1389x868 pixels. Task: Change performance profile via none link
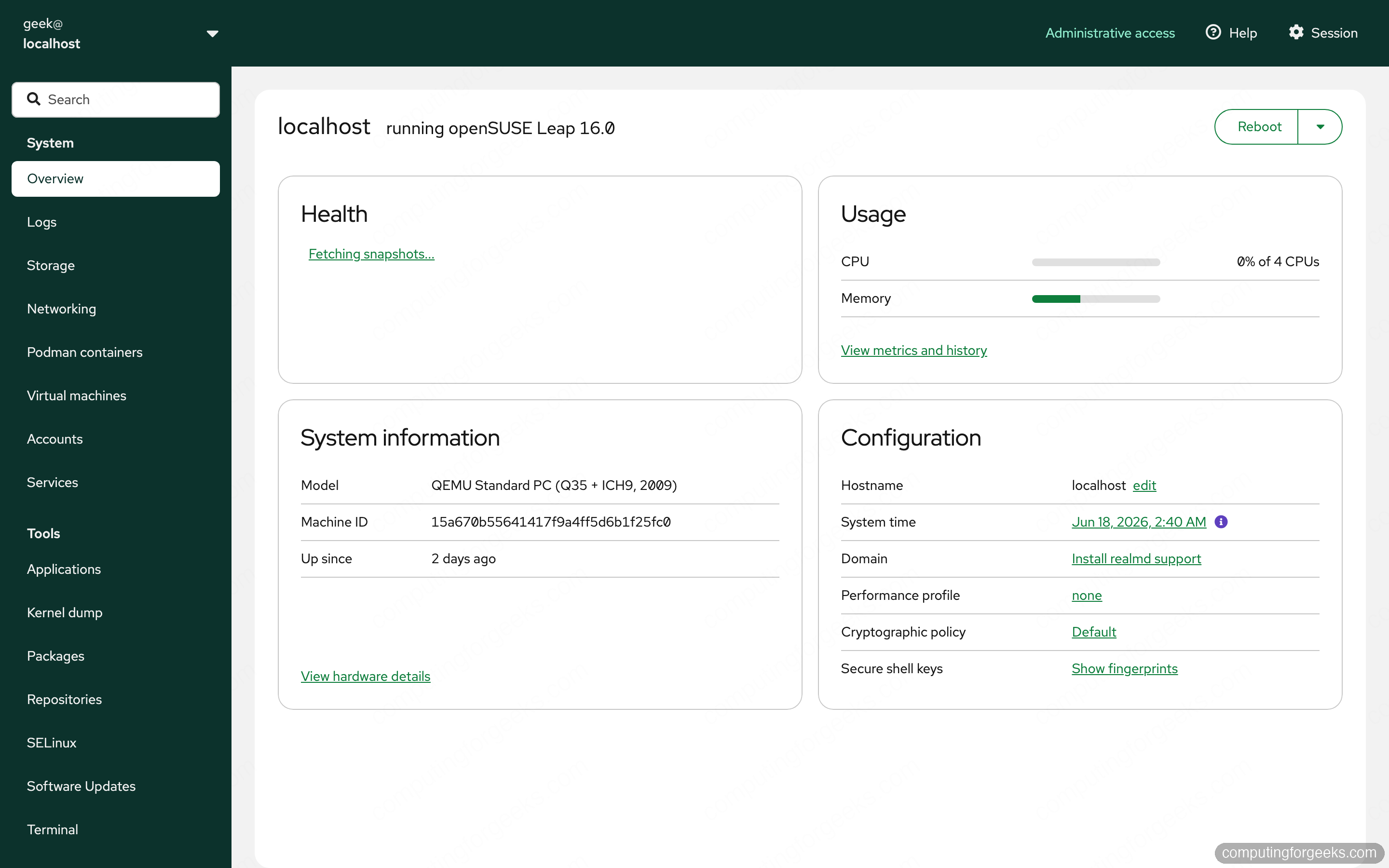point(1087,596)
